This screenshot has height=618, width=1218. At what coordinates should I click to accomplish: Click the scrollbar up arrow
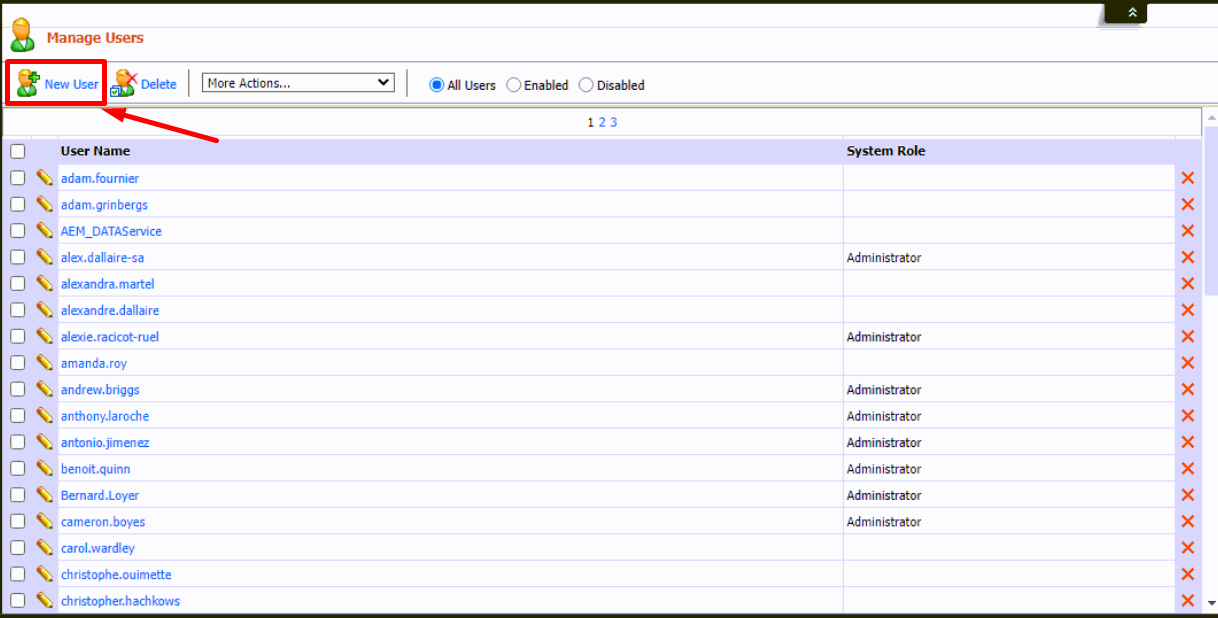[1210, 118]
